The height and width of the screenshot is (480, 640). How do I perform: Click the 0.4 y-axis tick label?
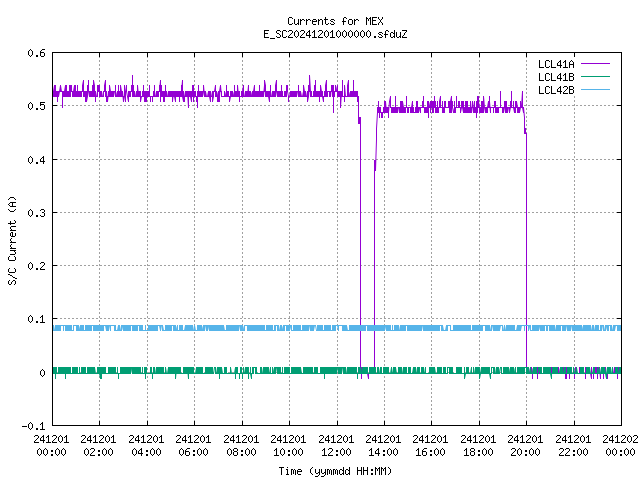coord(36,160)
